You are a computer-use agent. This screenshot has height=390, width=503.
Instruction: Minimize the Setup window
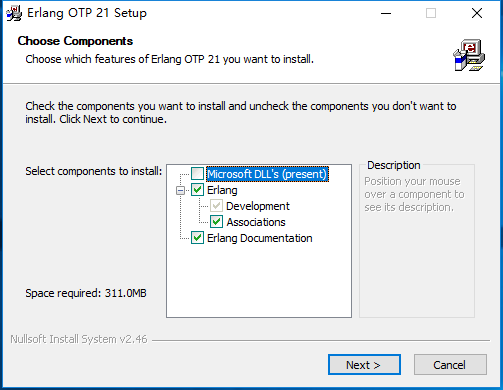[x=386, y=13]
